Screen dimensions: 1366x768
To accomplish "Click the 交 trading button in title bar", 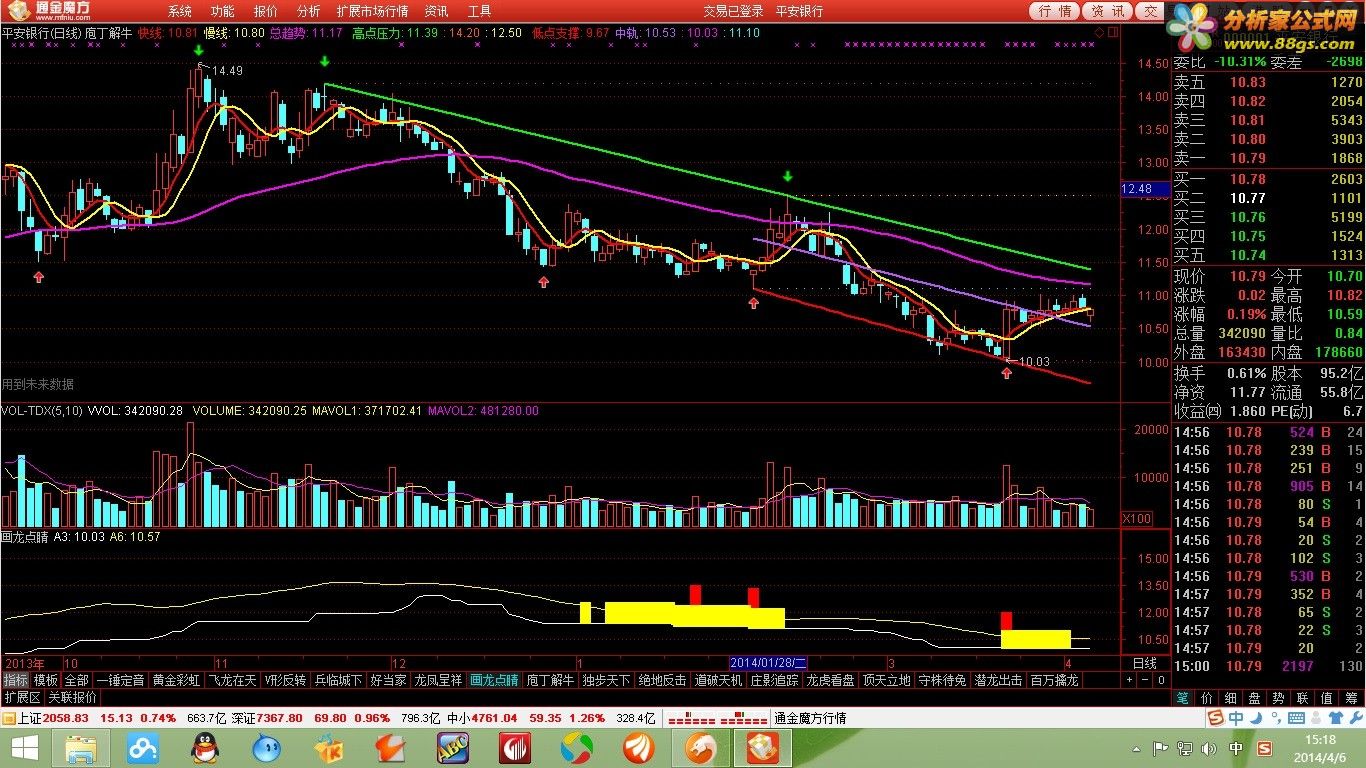I will click(x=1150, y=11).
